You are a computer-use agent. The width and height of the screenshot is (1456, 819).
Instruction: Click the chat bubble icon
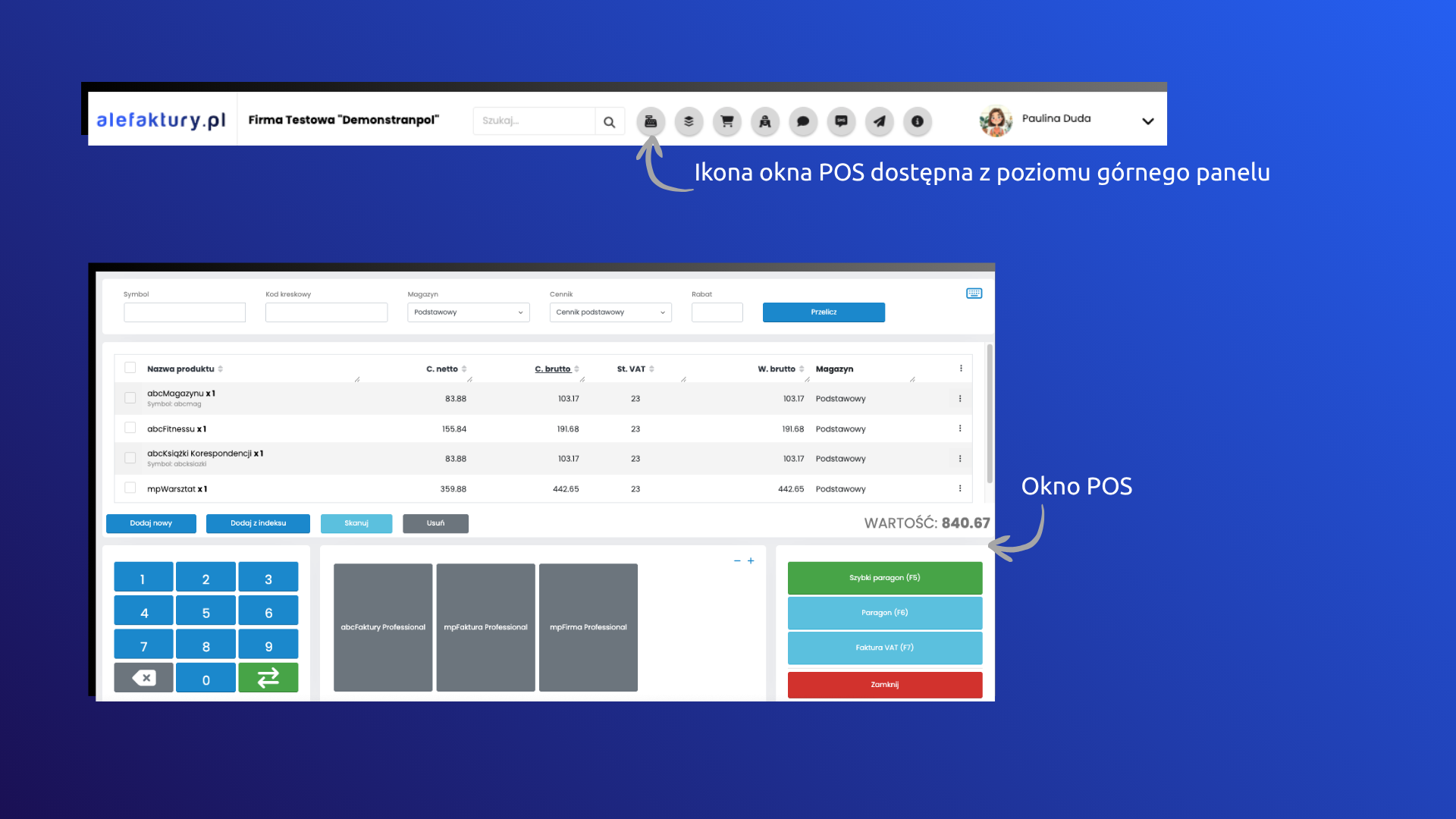coord(803,121)
